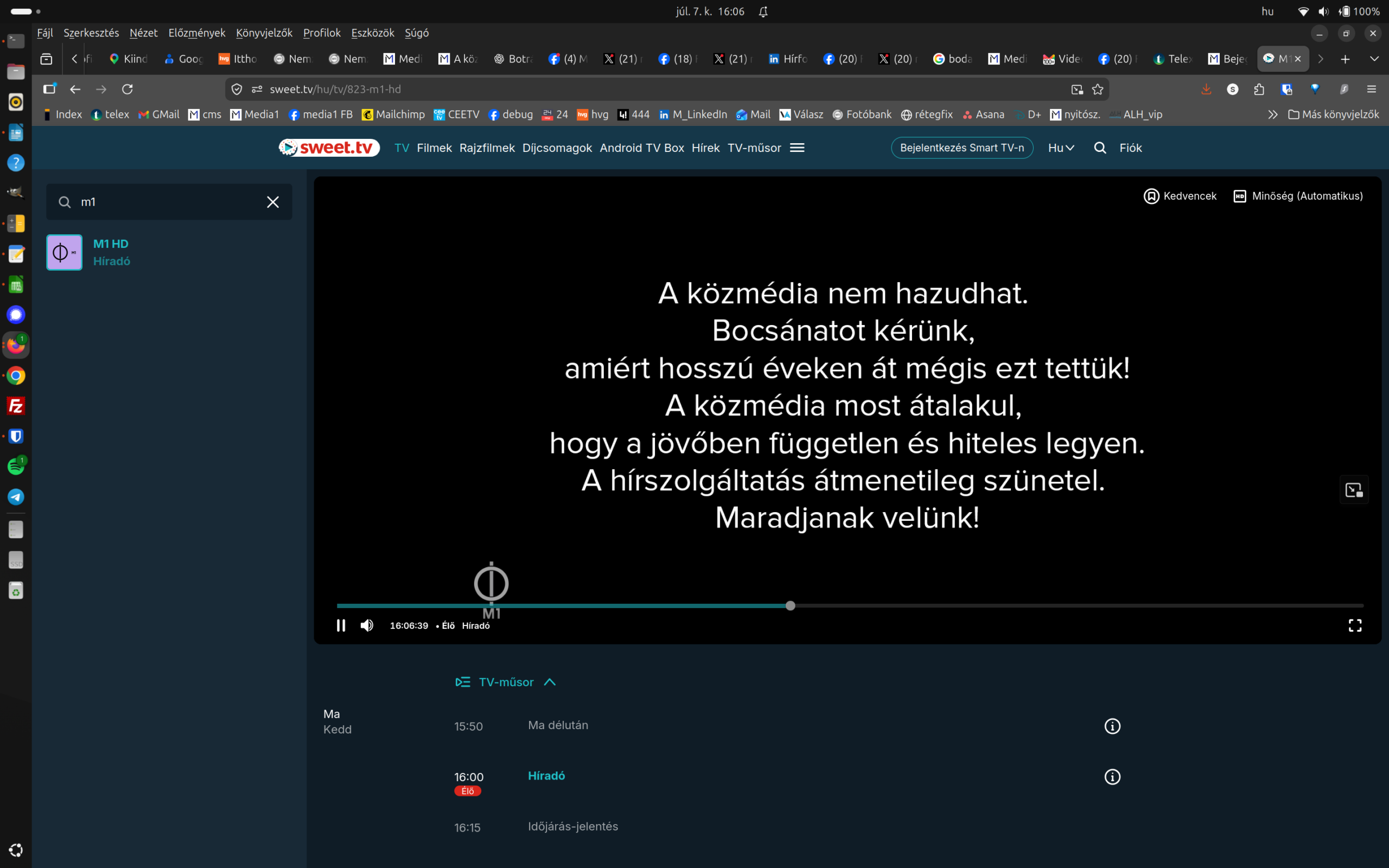The height and width of the screenshot is (868, 1389).
Task: Pause the live M1 stream
Action: click(341, 625)
